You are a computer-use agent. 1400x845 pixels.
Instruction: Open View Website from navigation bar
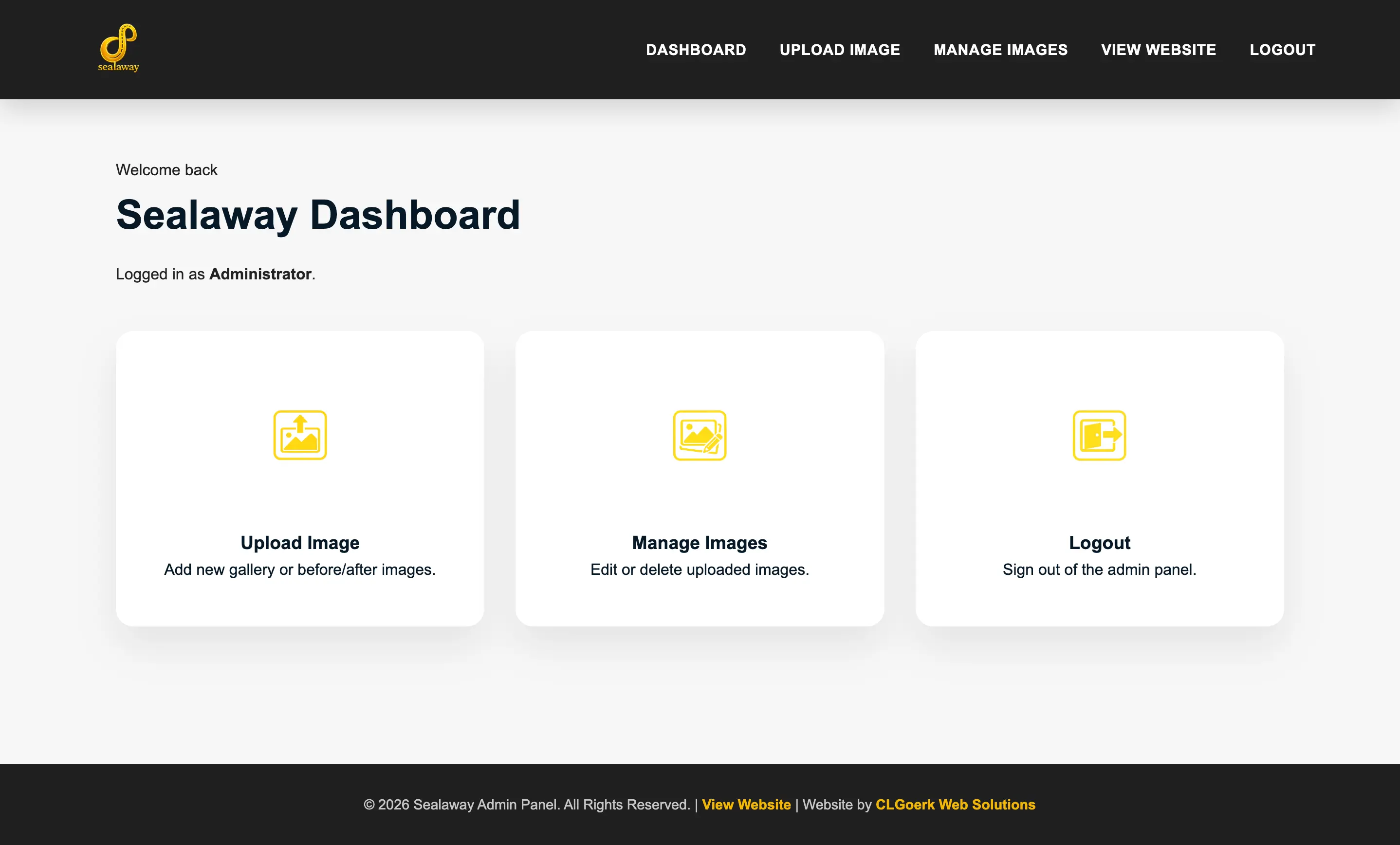point(1159,50)
